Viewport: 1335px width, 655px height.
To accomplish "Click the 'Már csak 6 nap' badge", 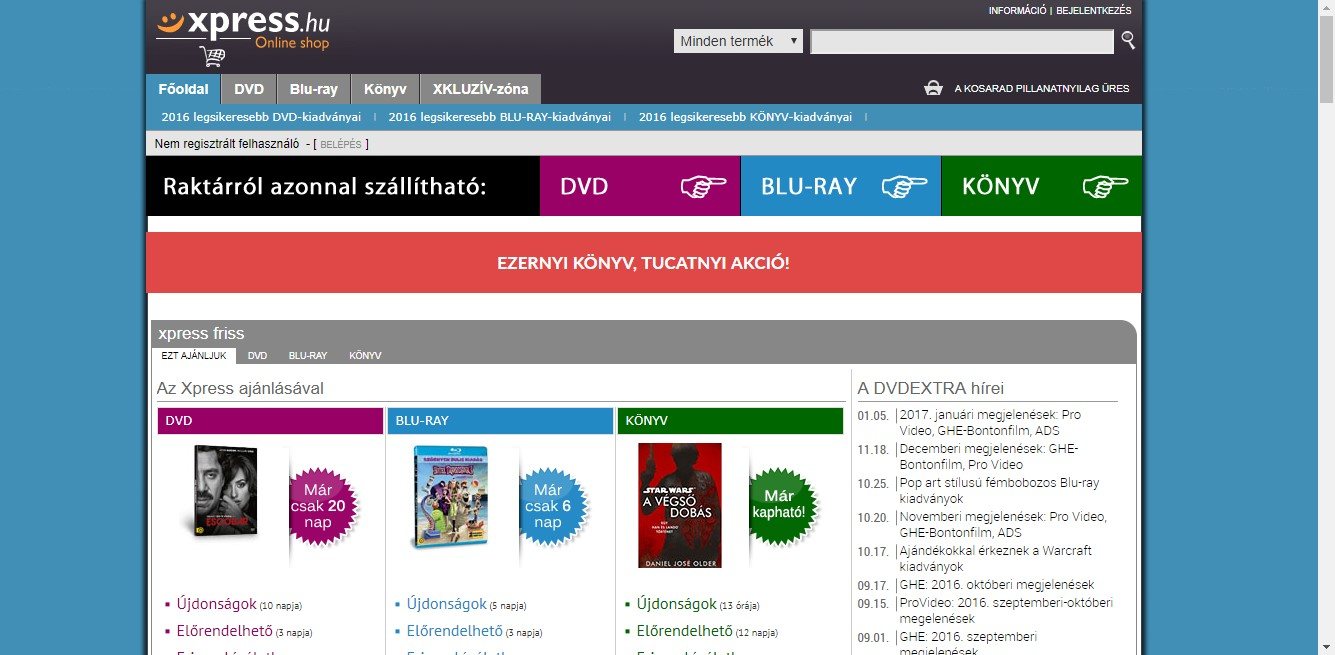I will tap(553, 508).
